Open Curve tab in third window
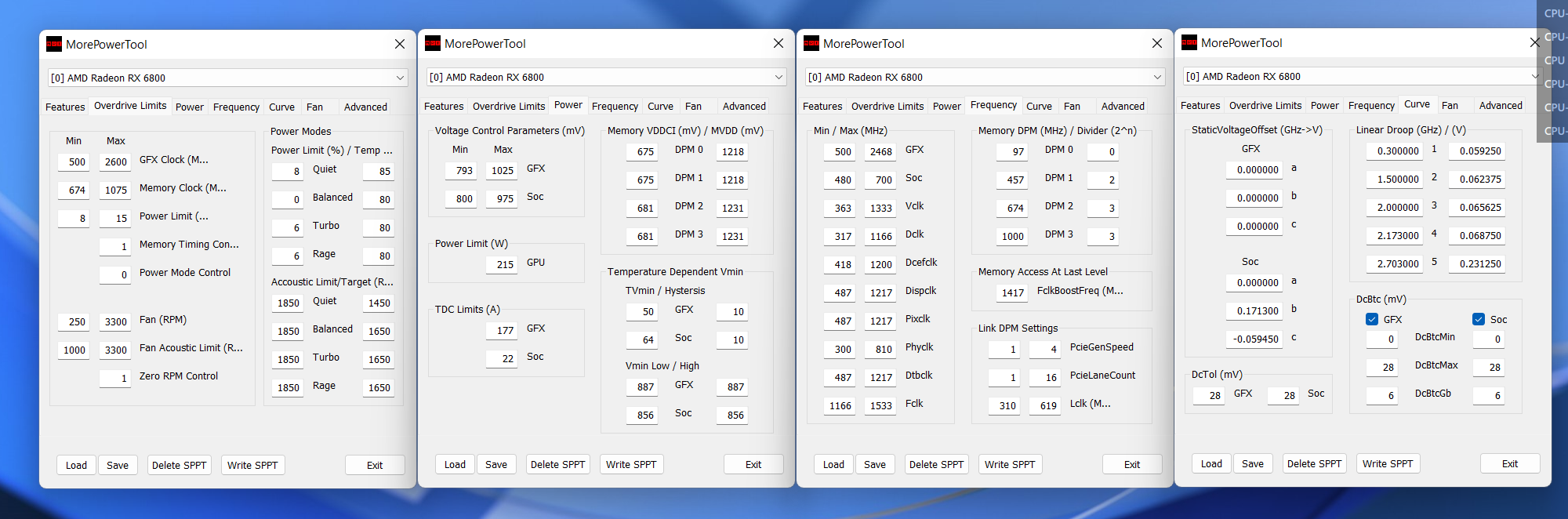The width and height of the screenshot is (1568, 519). coord(1039,106)
